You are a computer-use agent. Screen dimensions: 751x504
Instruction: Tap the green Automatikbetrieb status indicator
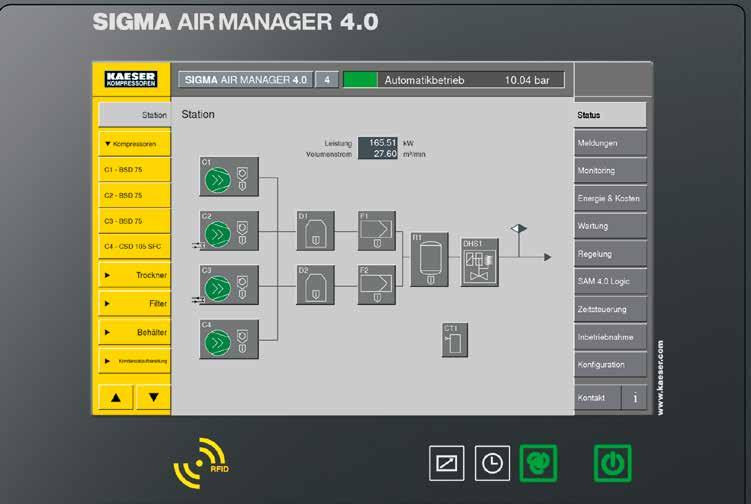click(x=361, y=80)
